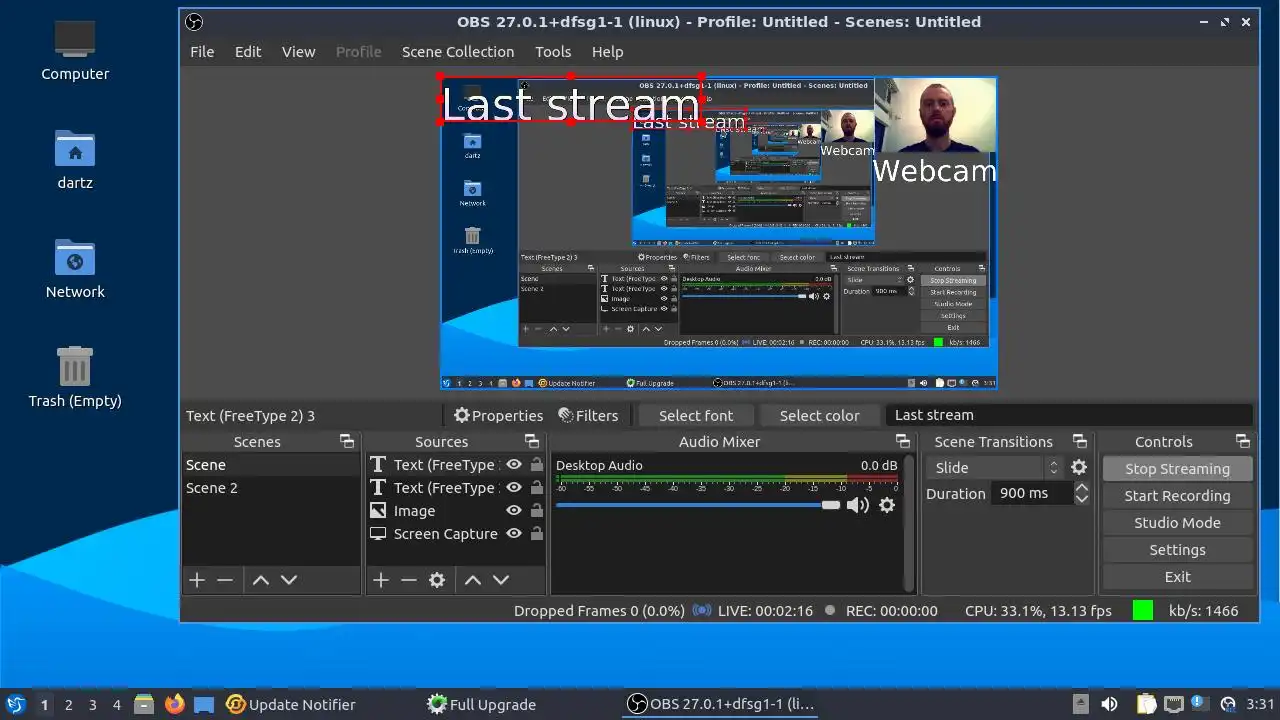The height and width of the screenshot is (720, 1280).
Task: Decrease transition Duration with the down arrow
Action: [1081, 499]
